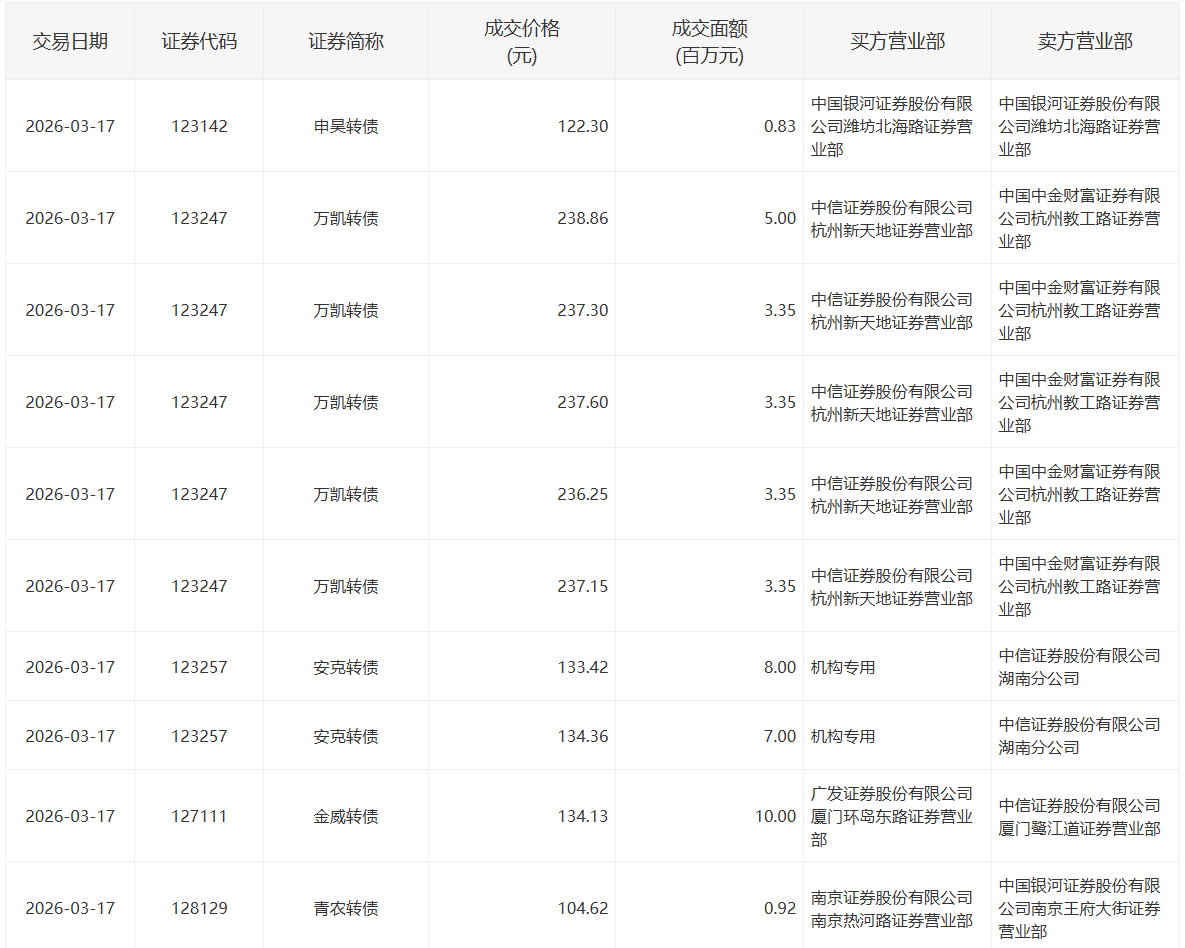
Task: Click buyer 南京证券南京热河路证券营业部
Action: tap(892, 909)
